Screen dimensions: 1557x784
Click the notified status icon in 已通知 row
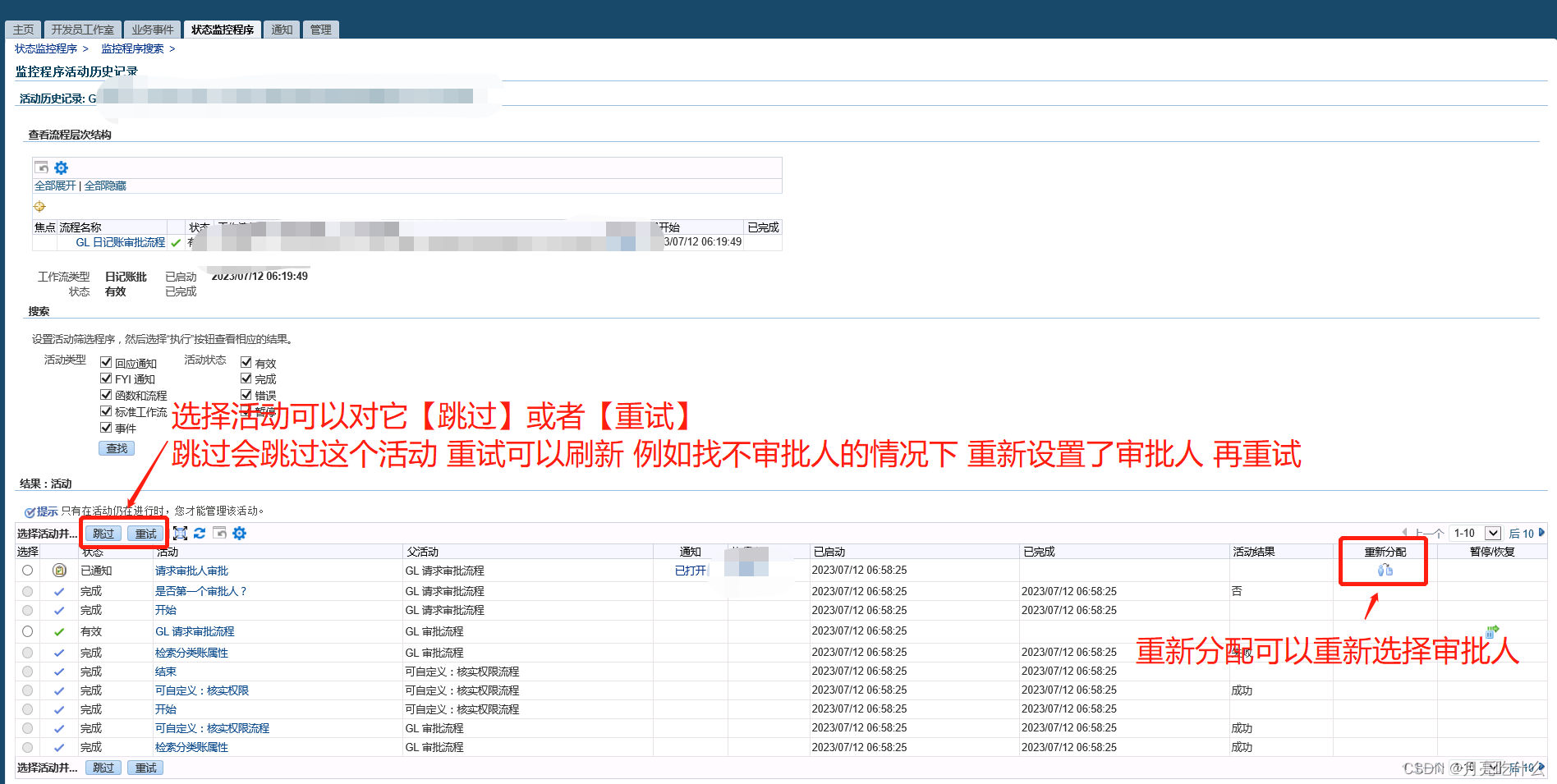pyautogui.click(x=59, y=571)
